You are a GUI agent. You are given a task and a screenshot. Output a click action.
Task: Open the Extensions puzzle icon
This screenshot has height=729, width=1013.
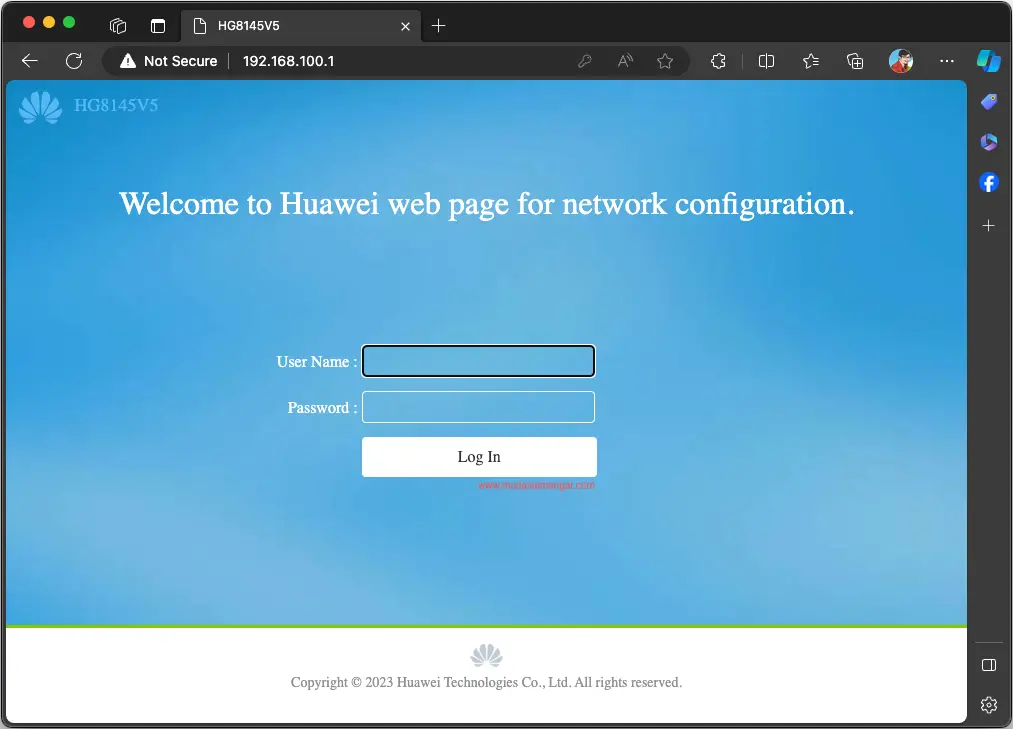click(x=718, y=61)
